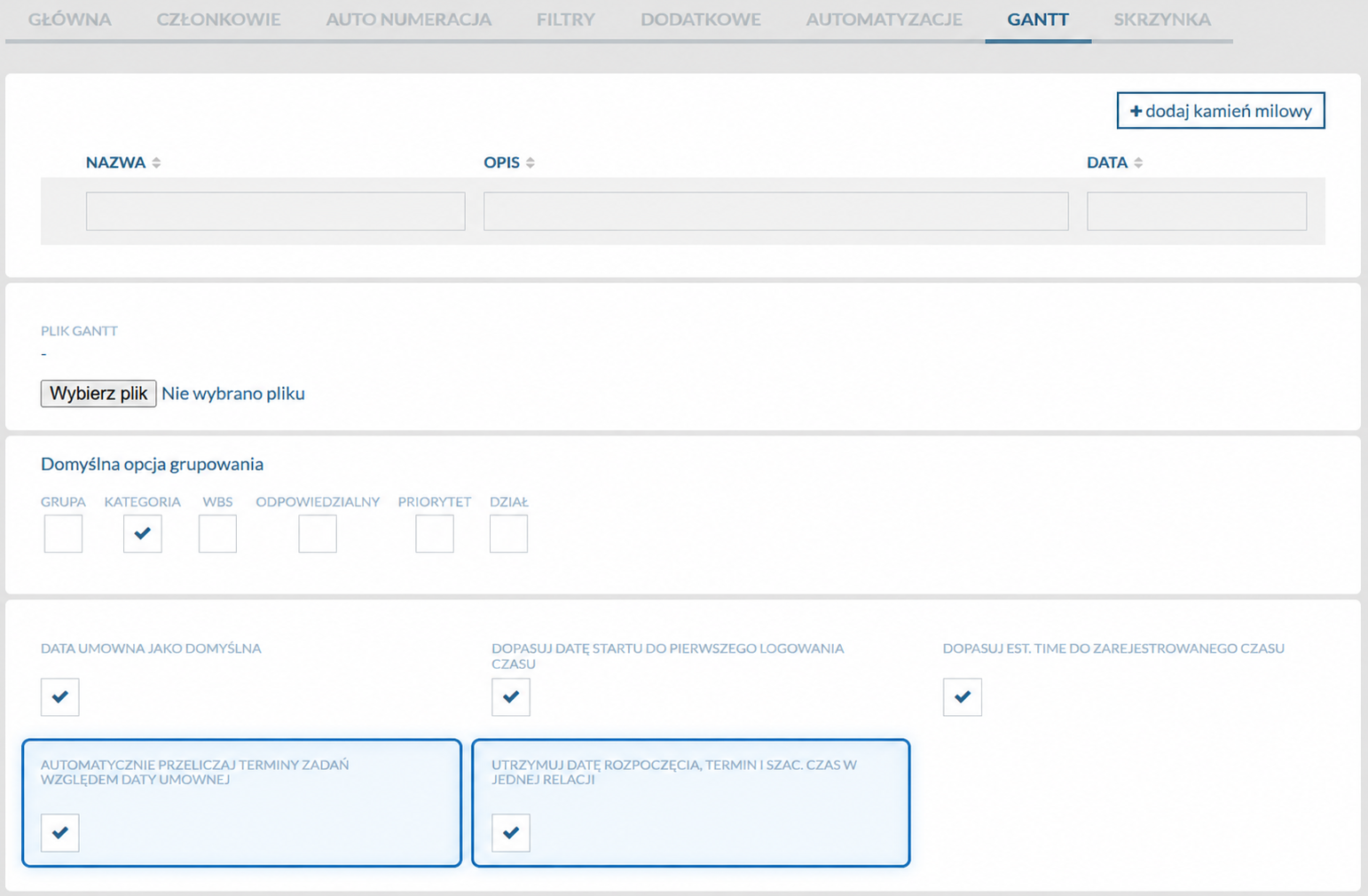Image resolution: width=1368 pixels, height=896 pixels.
Task: Open the SKRZYNKA tab
Action: click(x=1162, y=20)
